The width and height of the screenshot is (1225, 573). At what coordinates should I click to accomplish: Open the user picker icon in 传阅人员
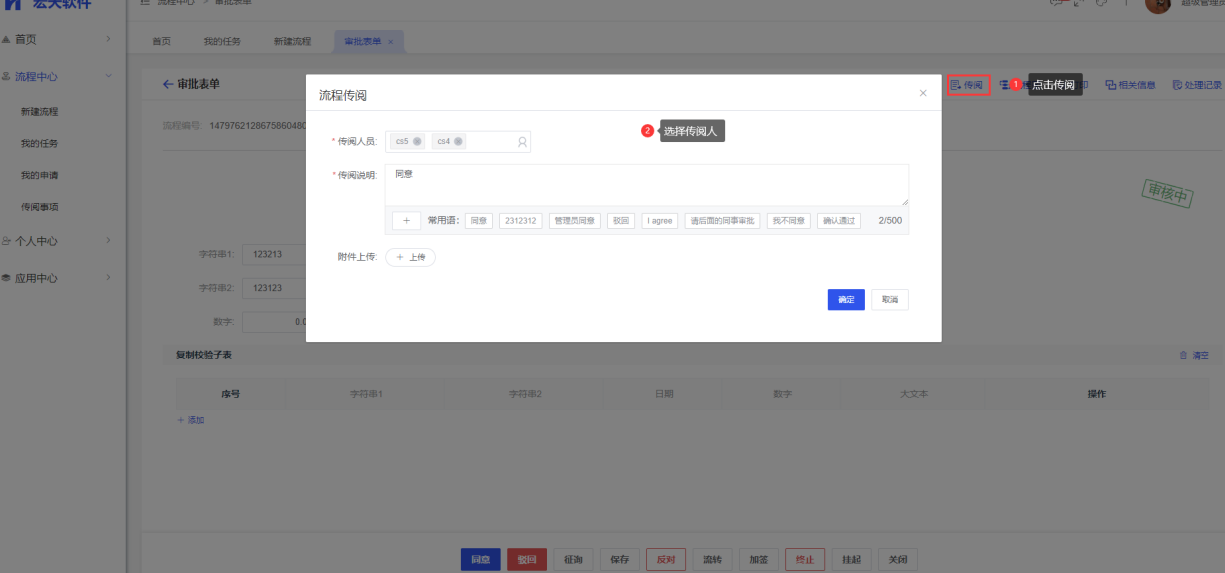[522, 142]
